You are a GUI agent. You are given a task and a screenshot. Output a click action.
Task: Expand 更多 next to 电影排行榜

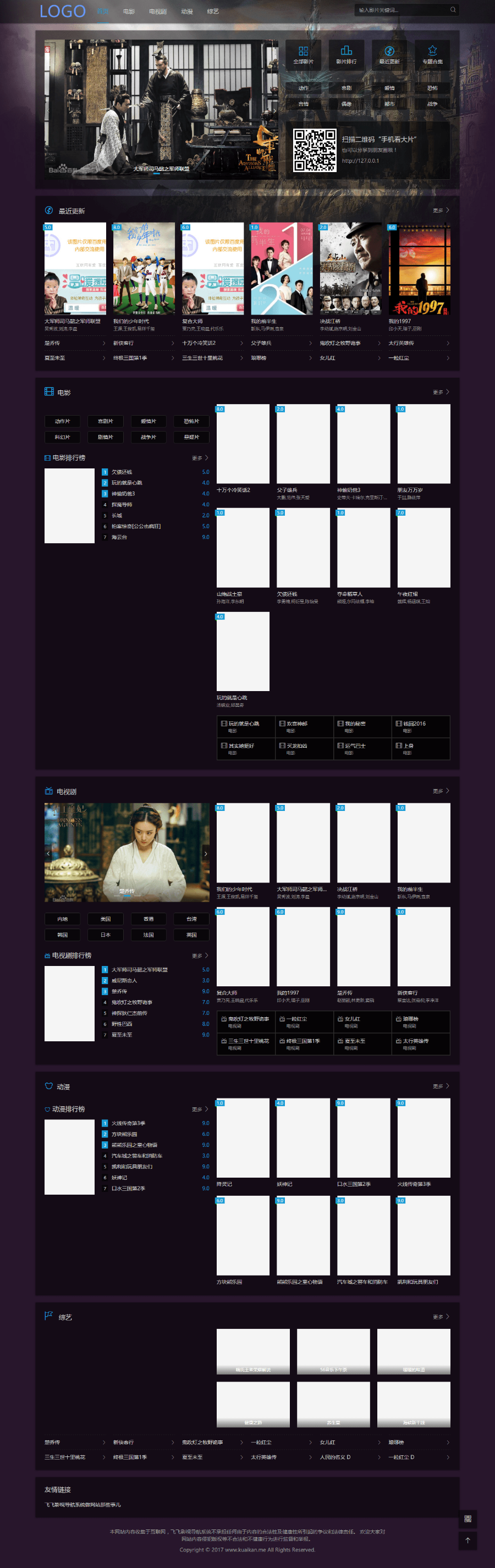tap(200, 458)
